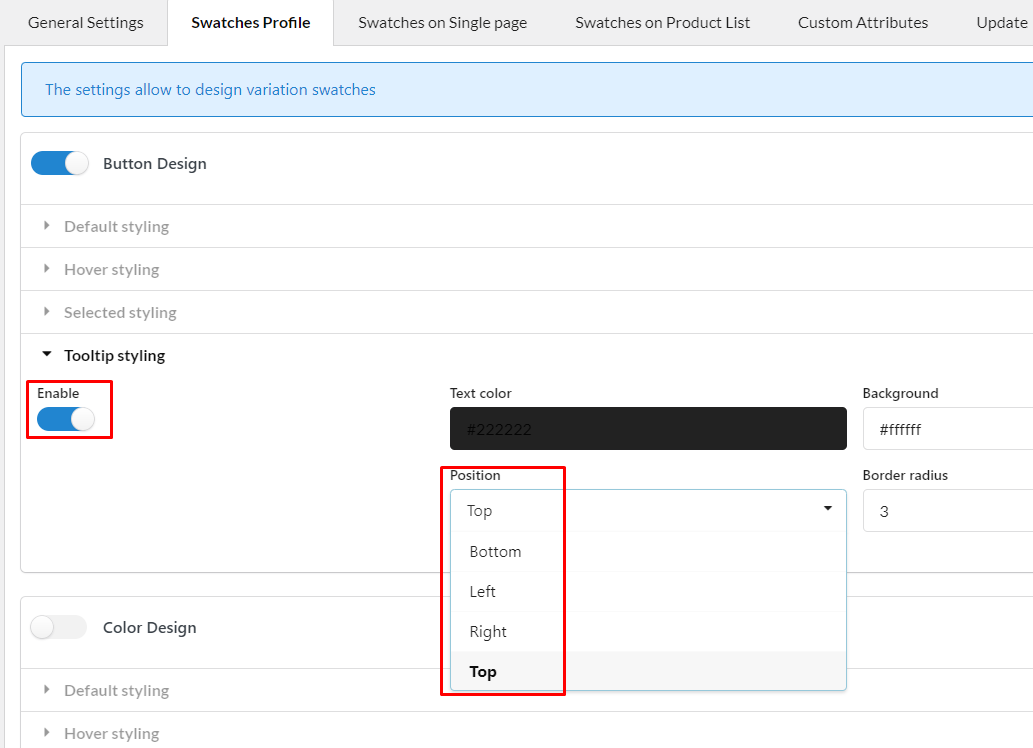Switch to Swatches Profile tab

click(250, 23)
